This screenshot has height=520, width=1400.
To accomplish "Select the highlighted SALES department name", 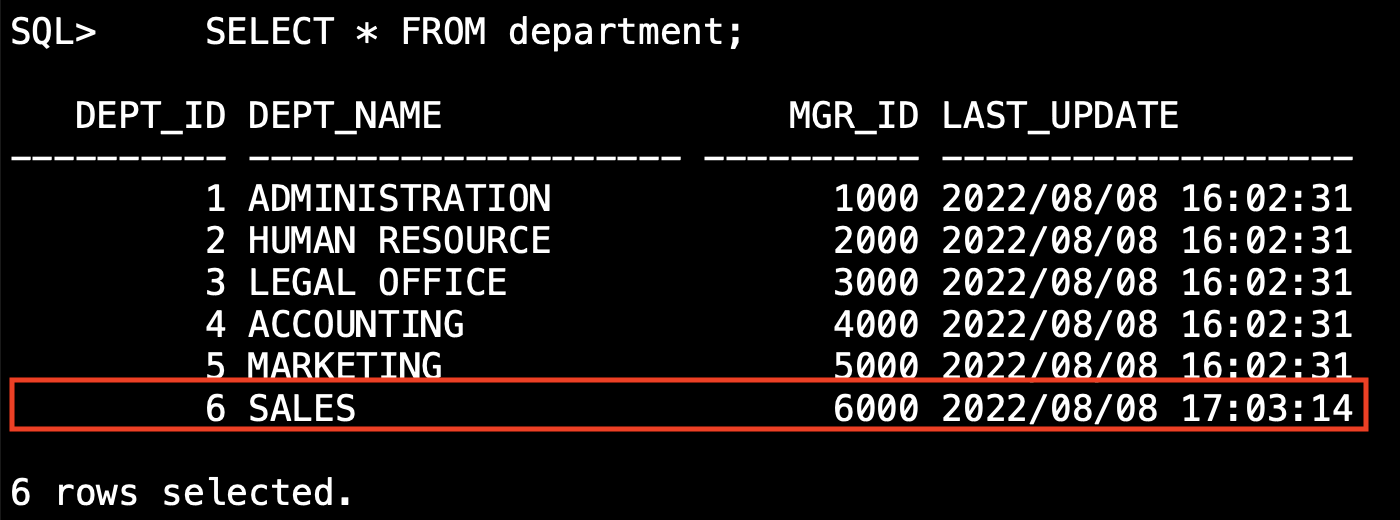I will (x=302, y=408).
